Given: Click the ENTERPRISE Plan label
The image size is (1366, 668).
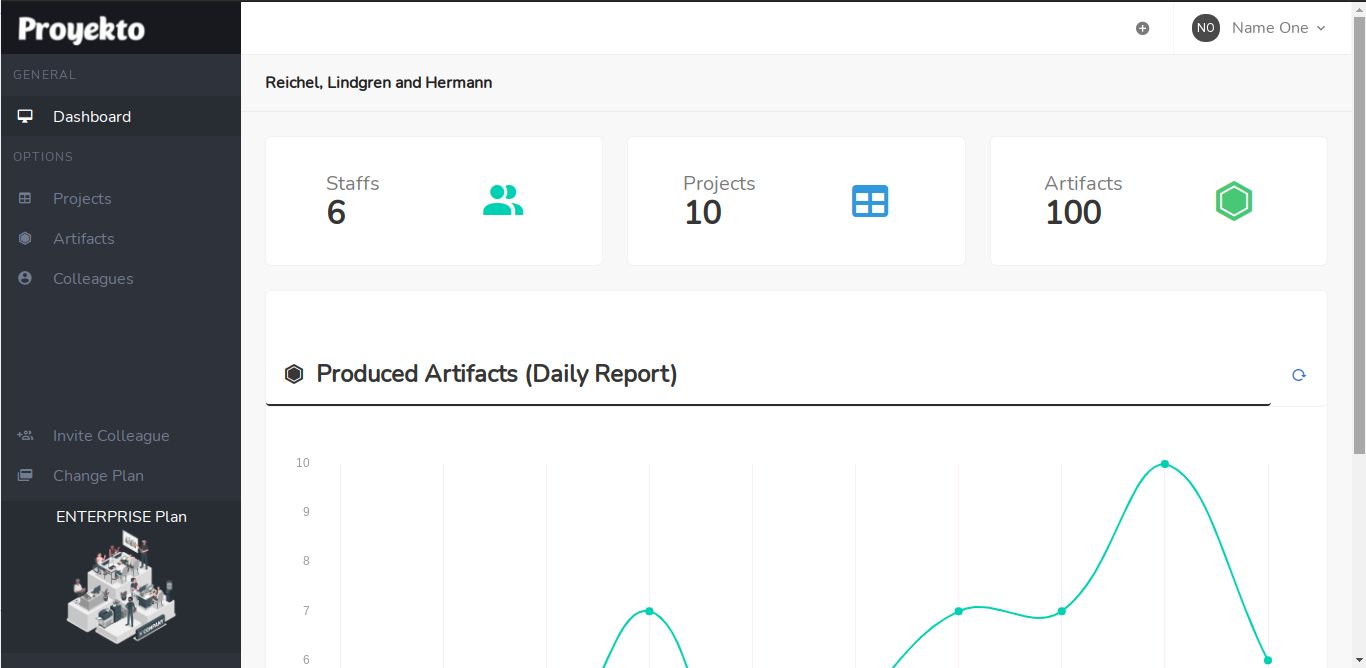Looking at the screenshot, I should tap(121, 516).
